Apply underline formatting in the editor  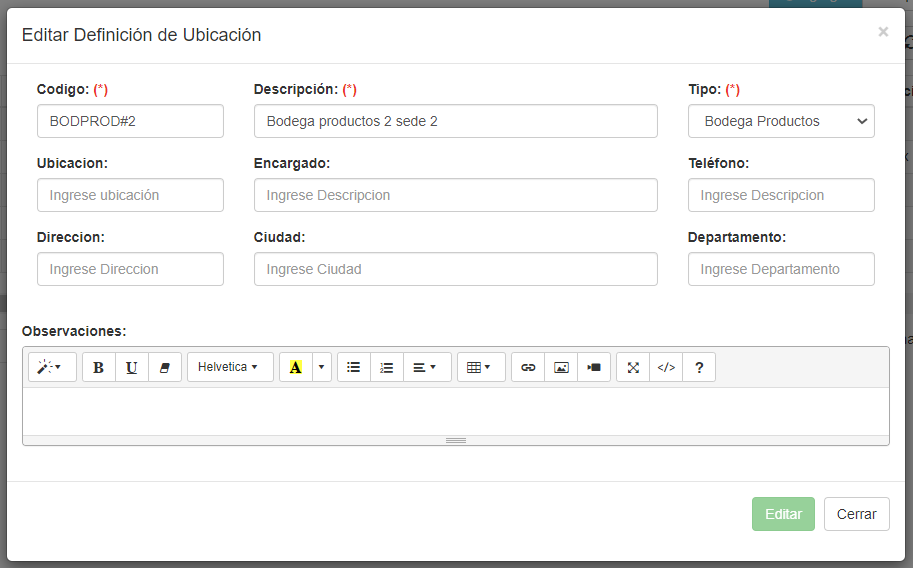[132, 367]
